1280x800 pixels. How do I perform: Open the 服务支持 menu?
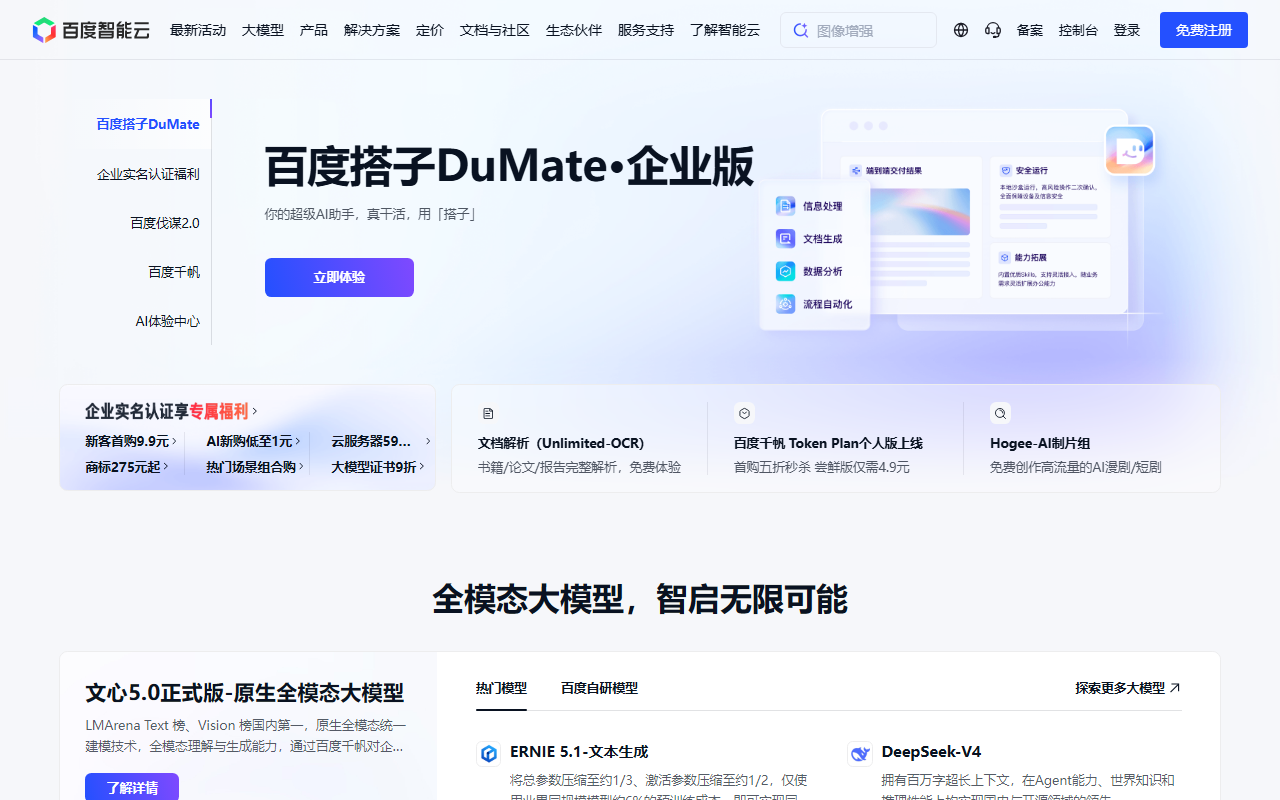(x=646, y=30)
